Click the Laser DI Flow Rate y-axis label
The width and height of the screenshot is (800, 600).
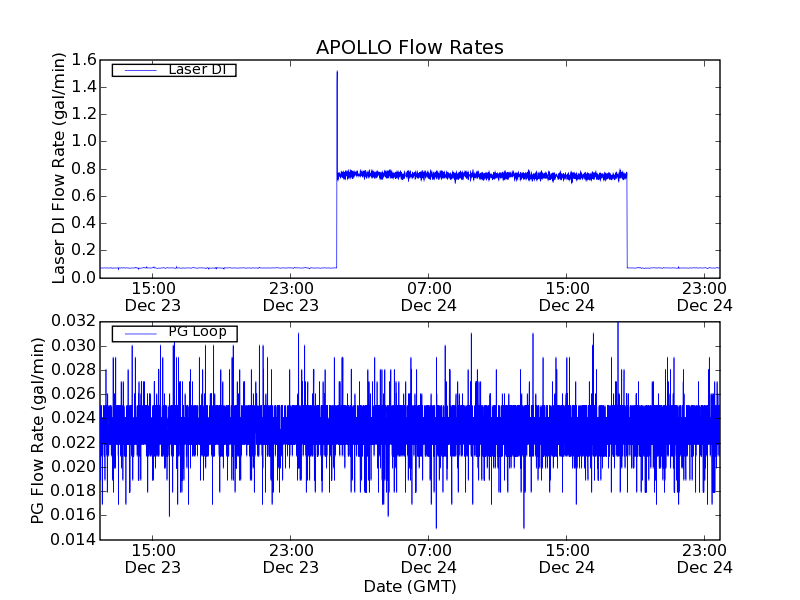click(x=59, y=168)
